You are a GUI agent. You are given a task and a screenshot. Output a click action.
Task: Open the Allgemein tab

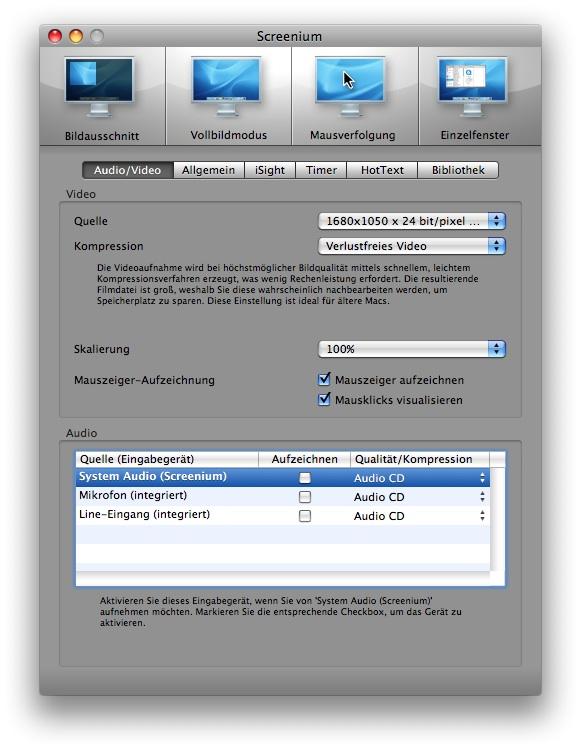[208, 170]
